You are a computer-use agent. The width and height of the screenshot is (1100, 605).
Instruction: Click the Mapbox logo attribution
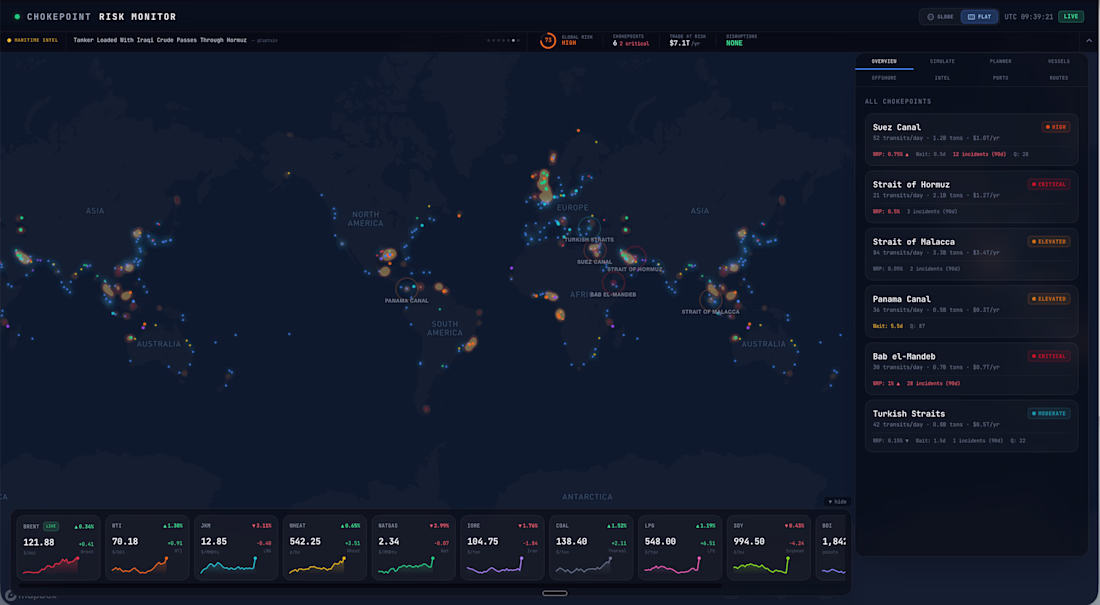30,596
